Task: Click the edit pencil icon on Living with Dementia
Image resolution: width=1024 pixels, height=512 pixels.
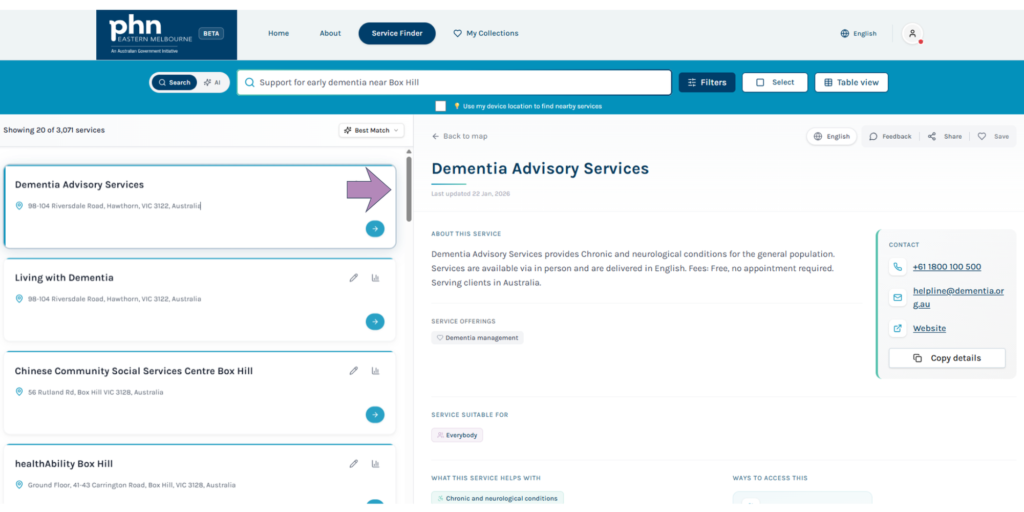Action: pyautogui.click(x=353, y=278)
